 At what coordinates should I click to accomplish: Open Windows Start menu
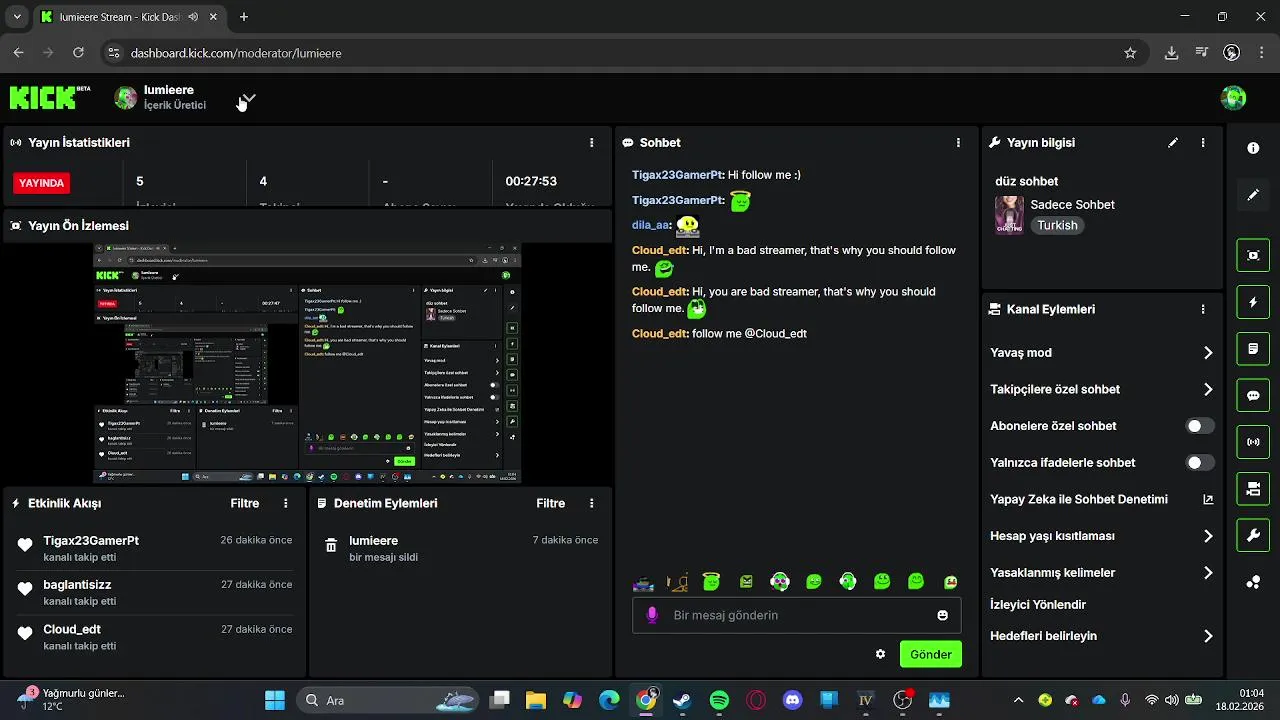coord(275,700)
